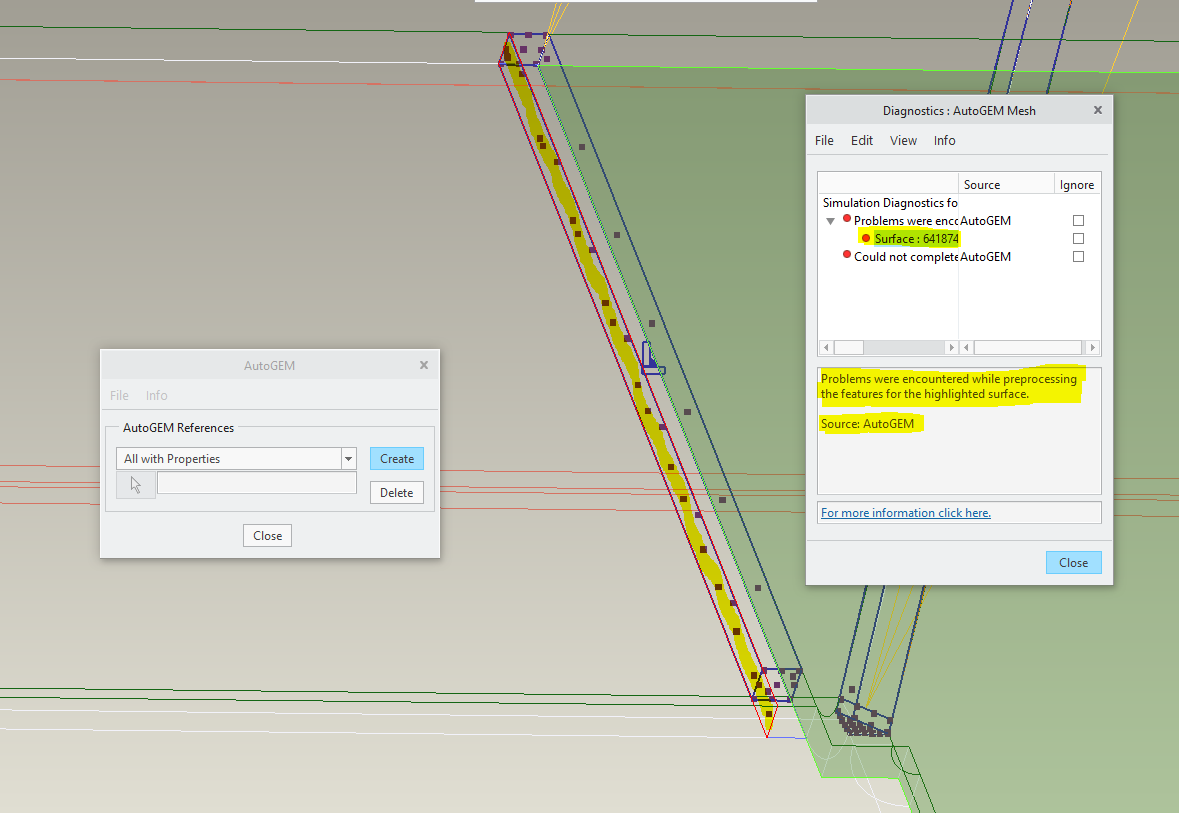Close the AutoGEM dialog with its X

coord(424,365)
